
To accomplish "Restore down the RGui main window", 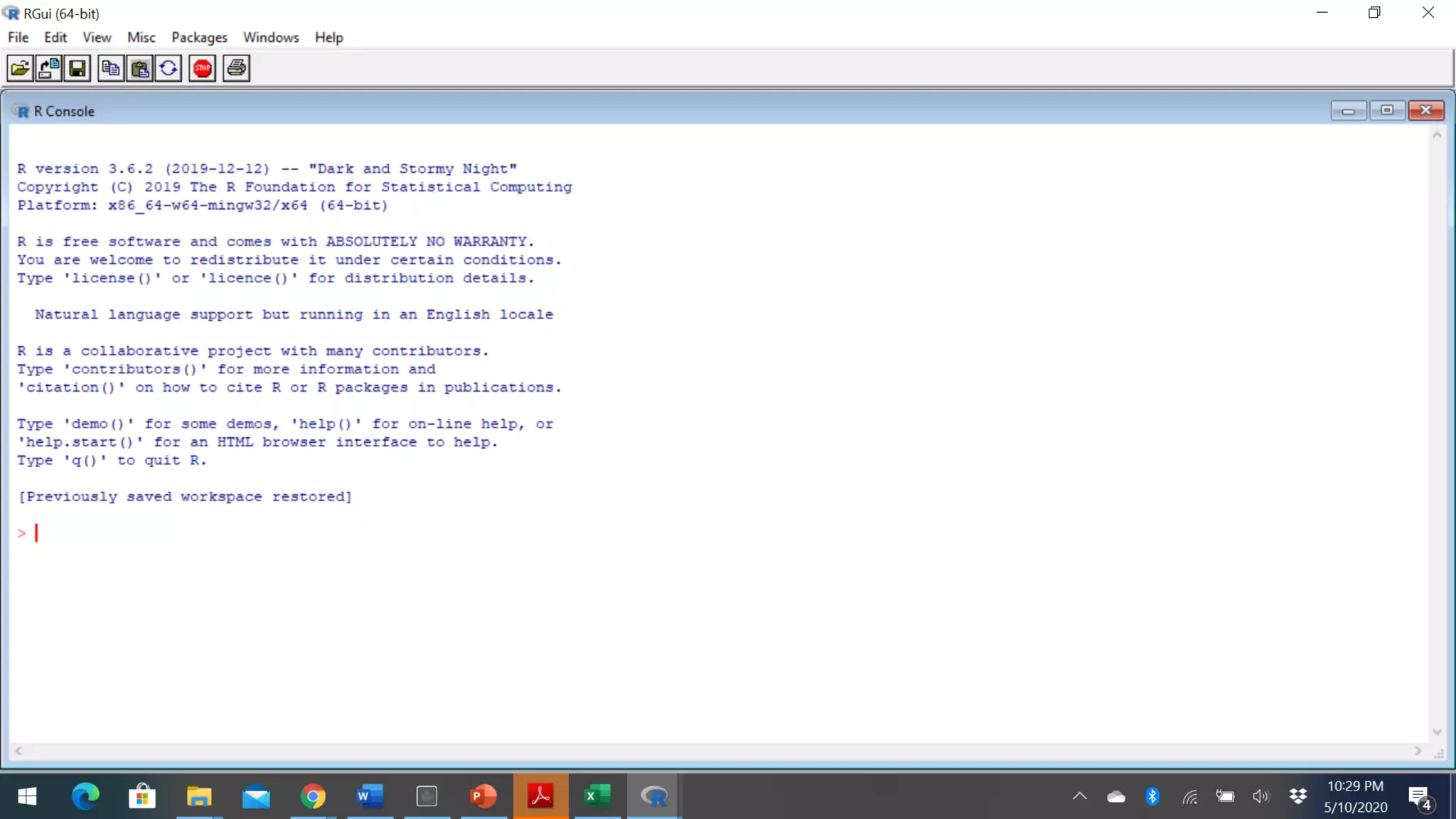I will (x=1375, y=13).
